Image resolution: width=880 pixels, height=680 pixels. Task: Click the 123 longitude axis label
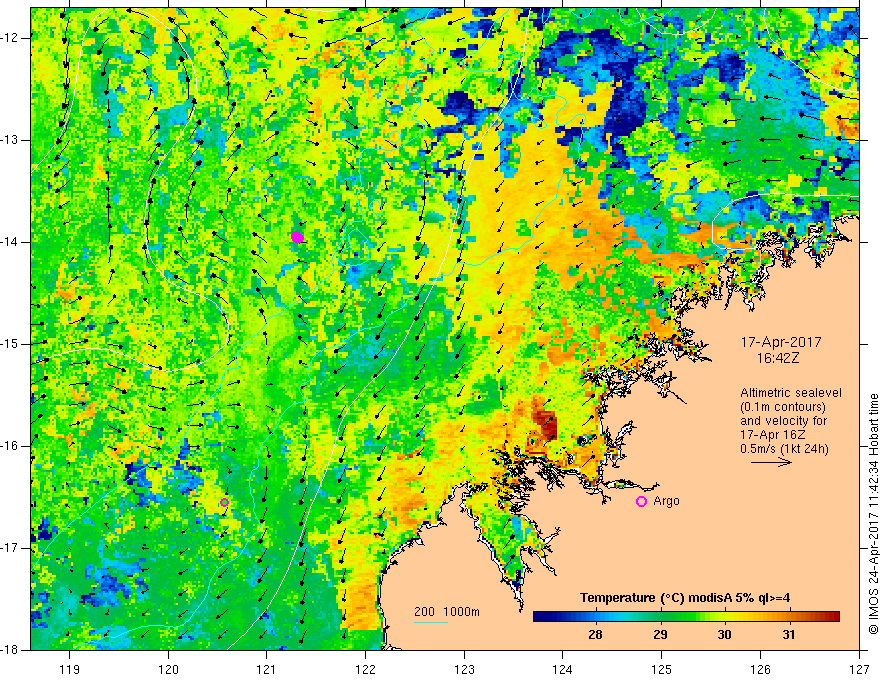[464, 670]
